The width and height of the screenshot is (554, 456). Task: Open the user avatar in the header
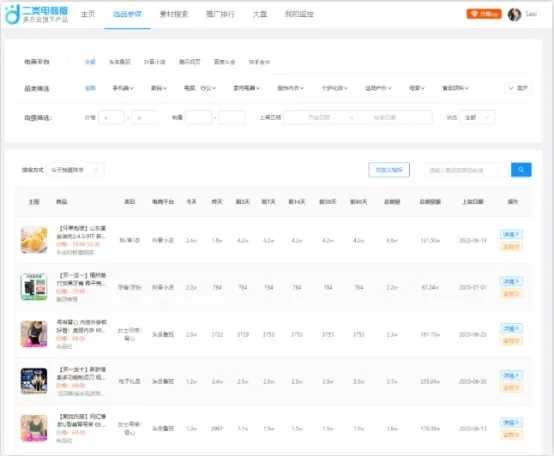click(514, 14)
